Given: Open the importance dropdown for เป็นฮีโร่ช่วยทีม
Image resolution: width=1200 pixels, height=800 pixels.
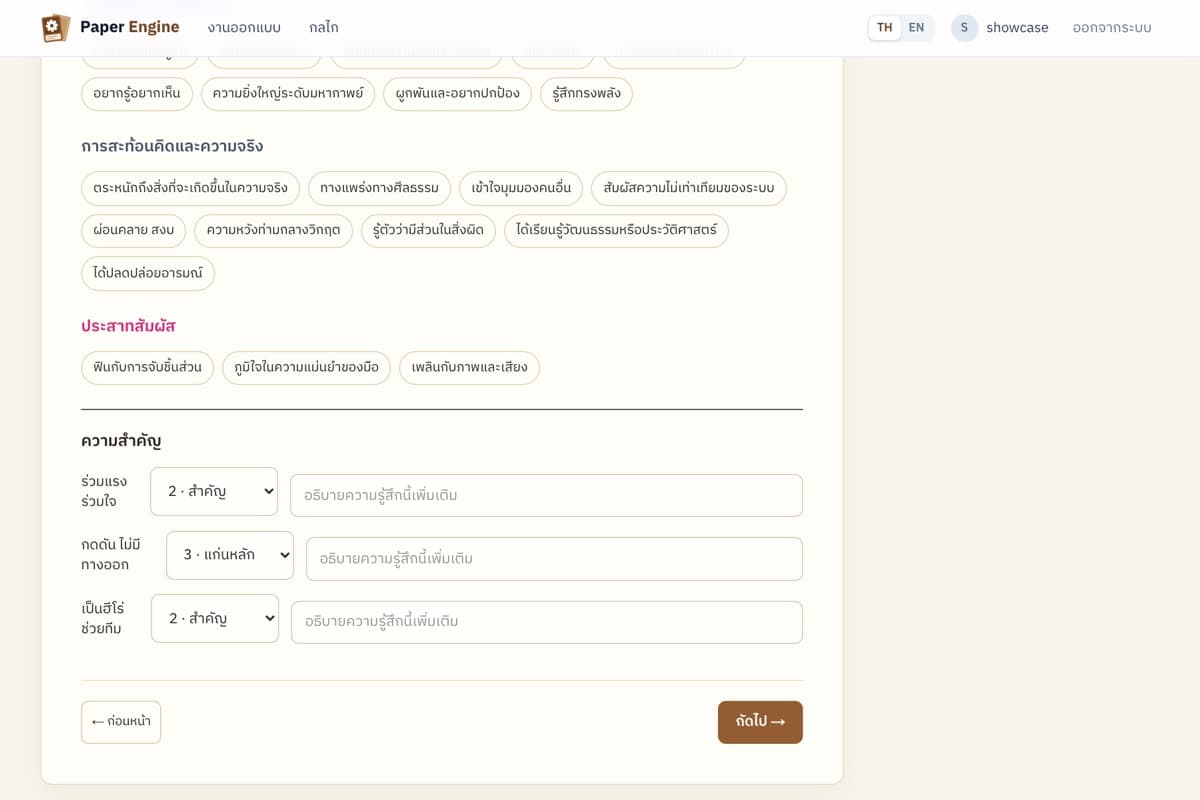Looking at the screenshot, I should [215, 619].
